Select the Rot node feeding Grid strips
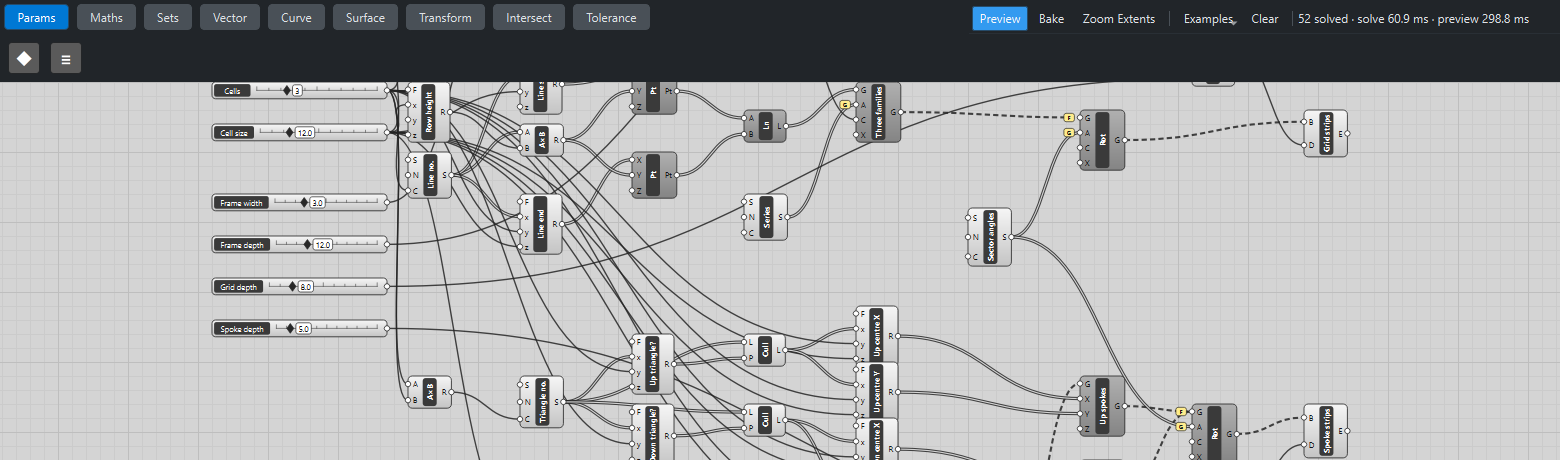 pos(1102,140)
